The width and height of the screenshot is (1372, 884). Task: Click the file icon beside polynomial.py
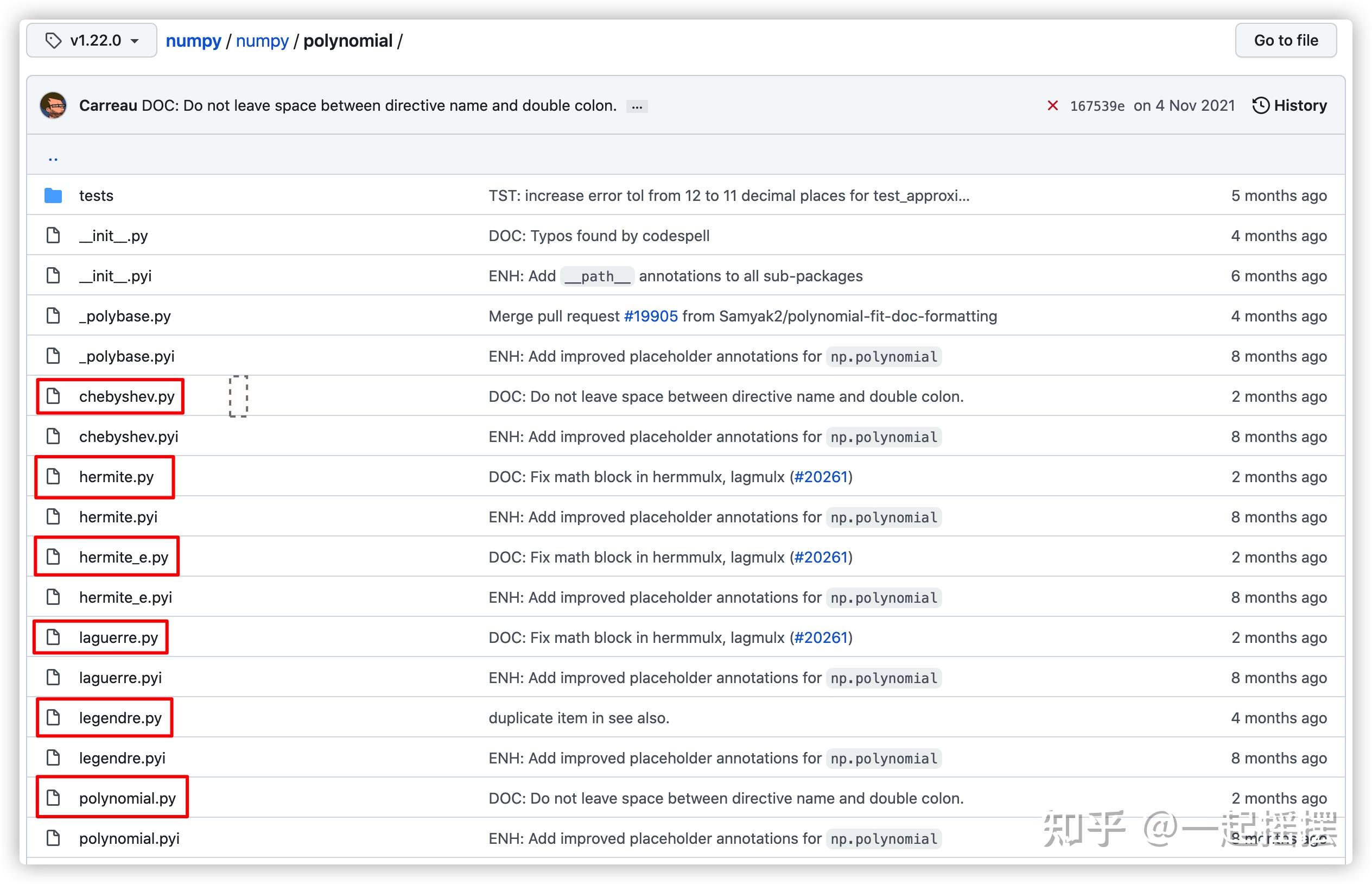(53, 798)
